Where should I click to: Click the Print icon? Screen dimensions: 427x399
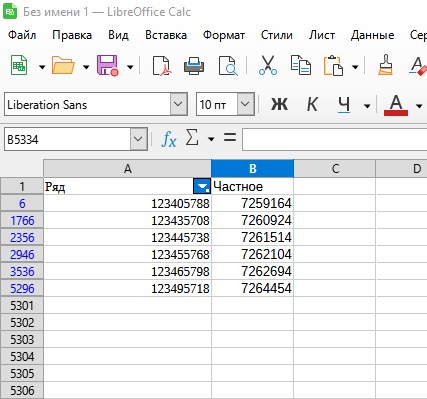[x=194, y=66]
